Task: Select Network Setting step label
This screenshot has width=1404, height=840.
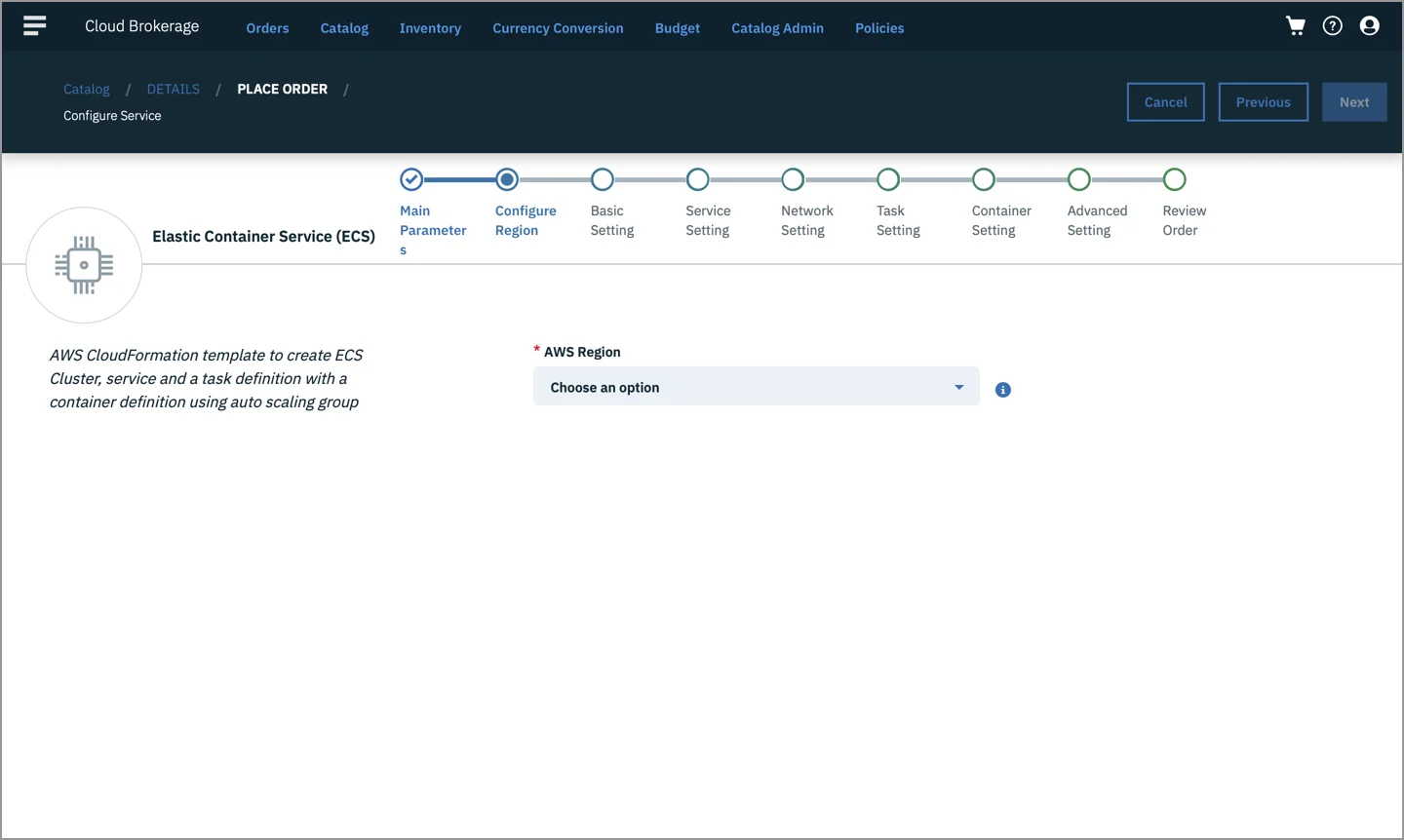Action: click(x=806, y=220)
